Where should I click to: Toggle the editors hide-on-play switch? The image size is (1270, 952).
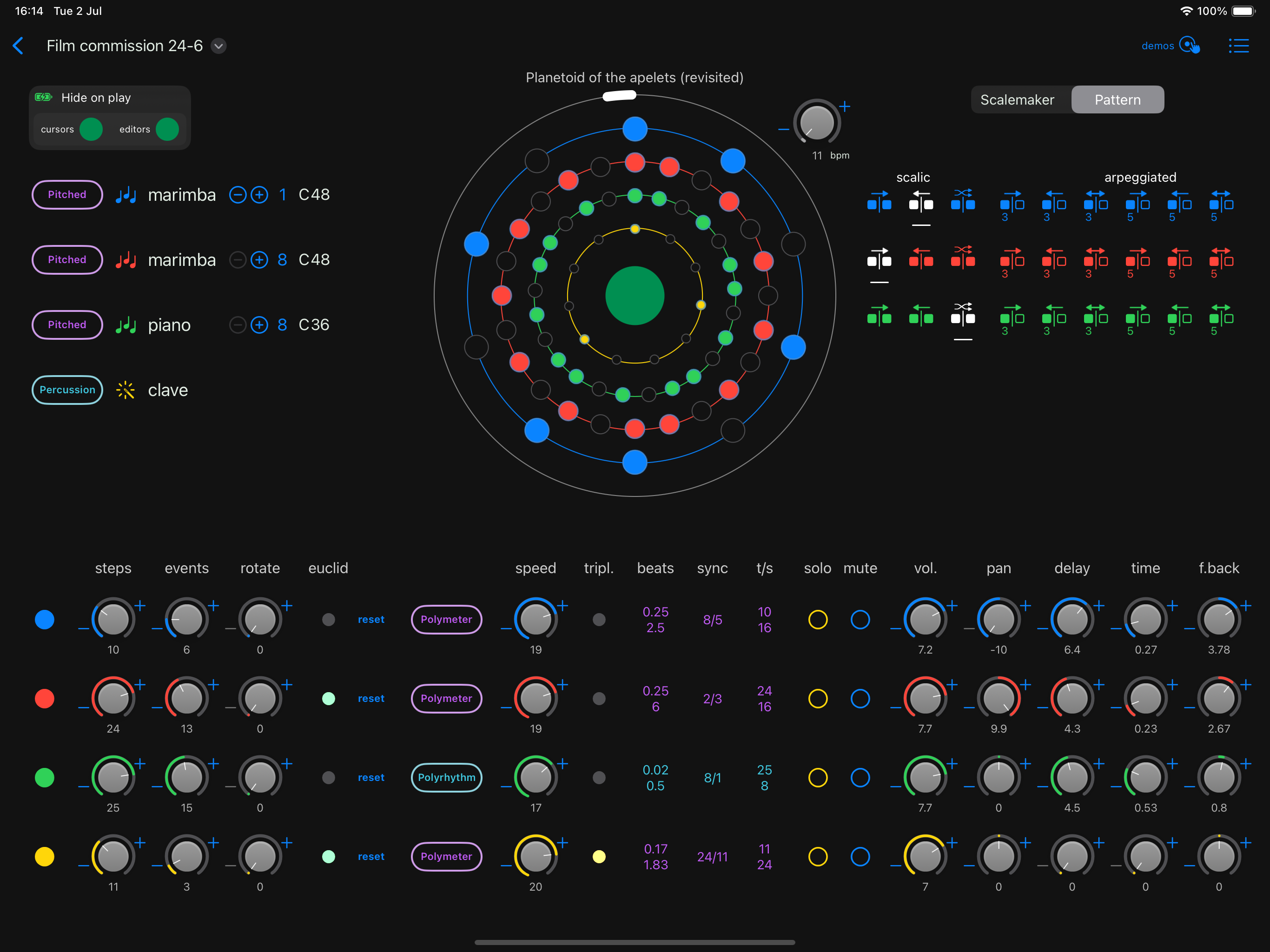click(x=167, y=129)
